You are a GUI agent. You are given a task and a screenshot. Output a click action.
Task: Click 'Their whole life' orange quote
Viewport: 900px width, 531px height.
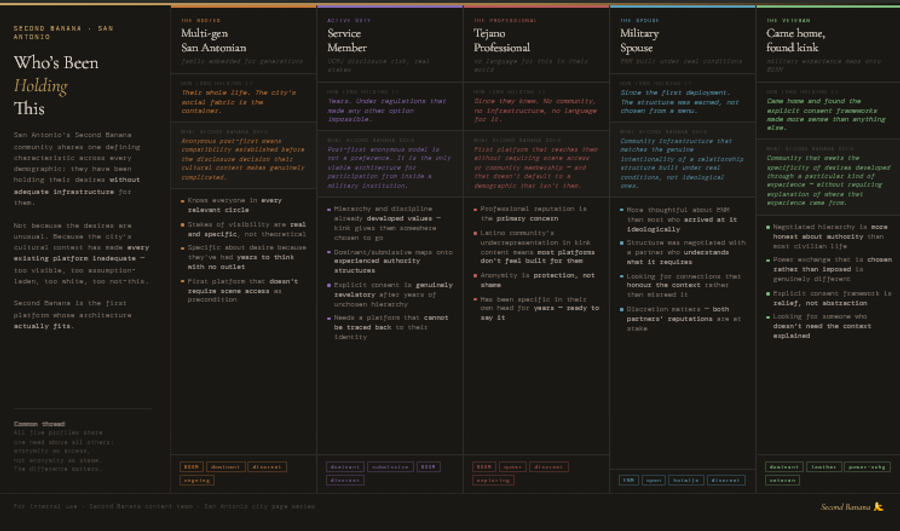pyautogui.click(x=239, y=102)
